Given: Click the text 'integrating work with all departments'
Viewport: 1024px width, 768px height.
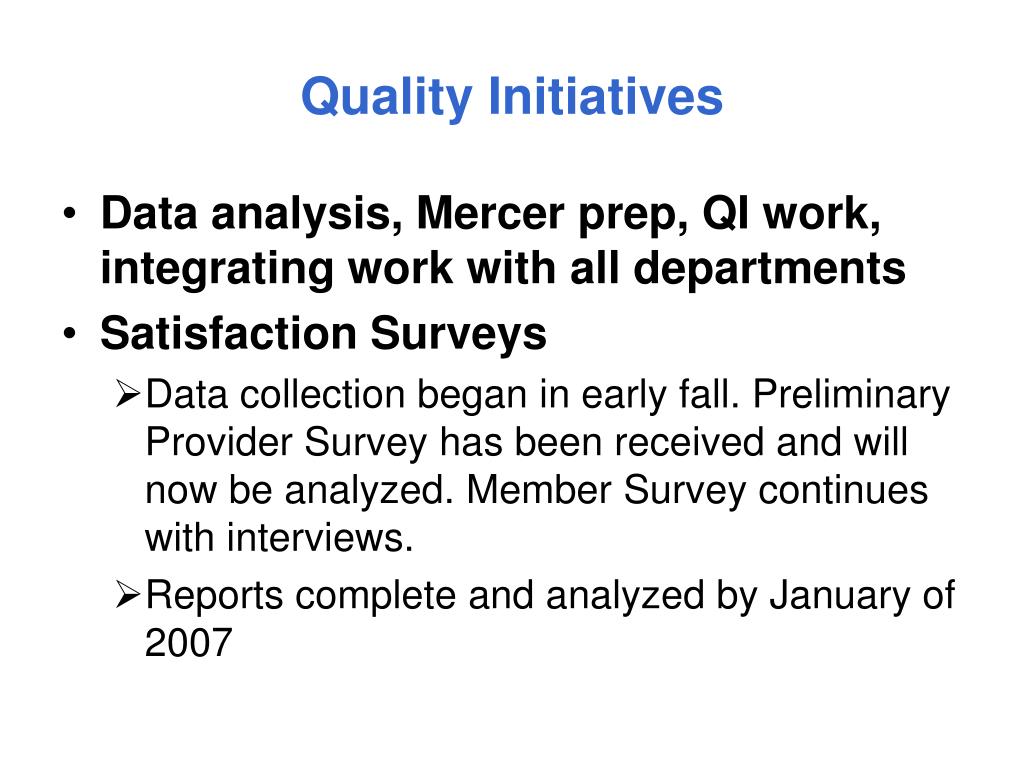Looking at the screenshot, I should [503, 269].
